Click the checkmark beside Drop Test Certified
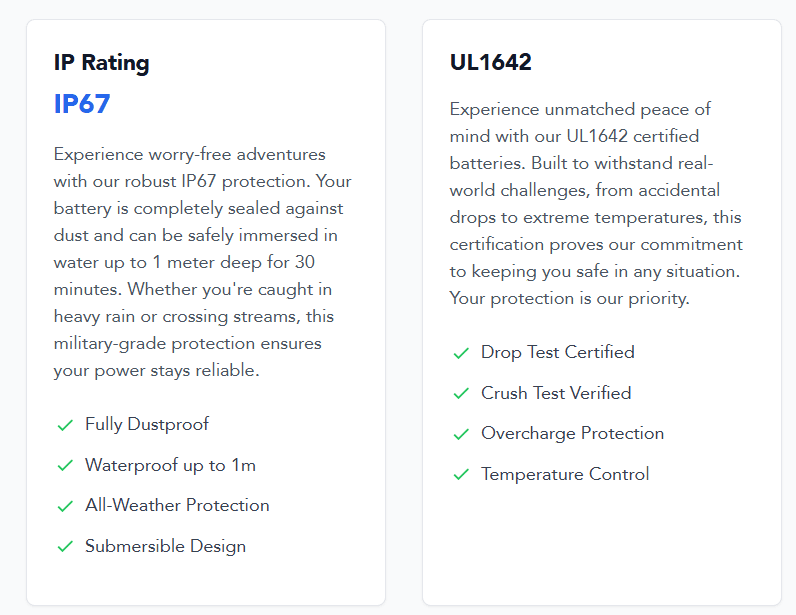 (x=461, y=353)
